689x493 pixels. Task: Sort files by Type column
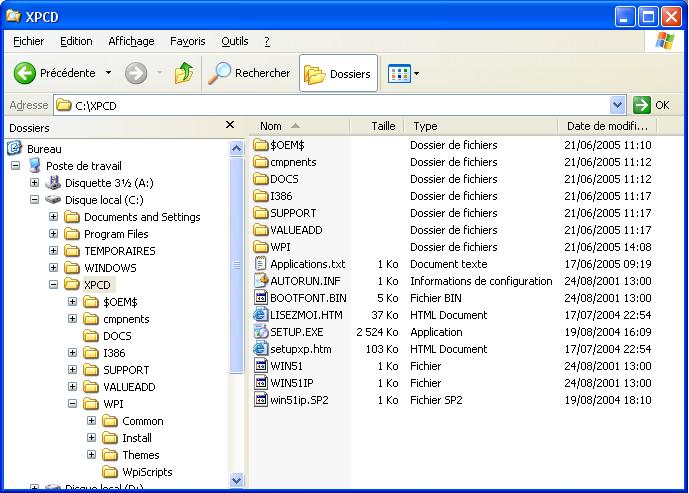pos(480,126)
